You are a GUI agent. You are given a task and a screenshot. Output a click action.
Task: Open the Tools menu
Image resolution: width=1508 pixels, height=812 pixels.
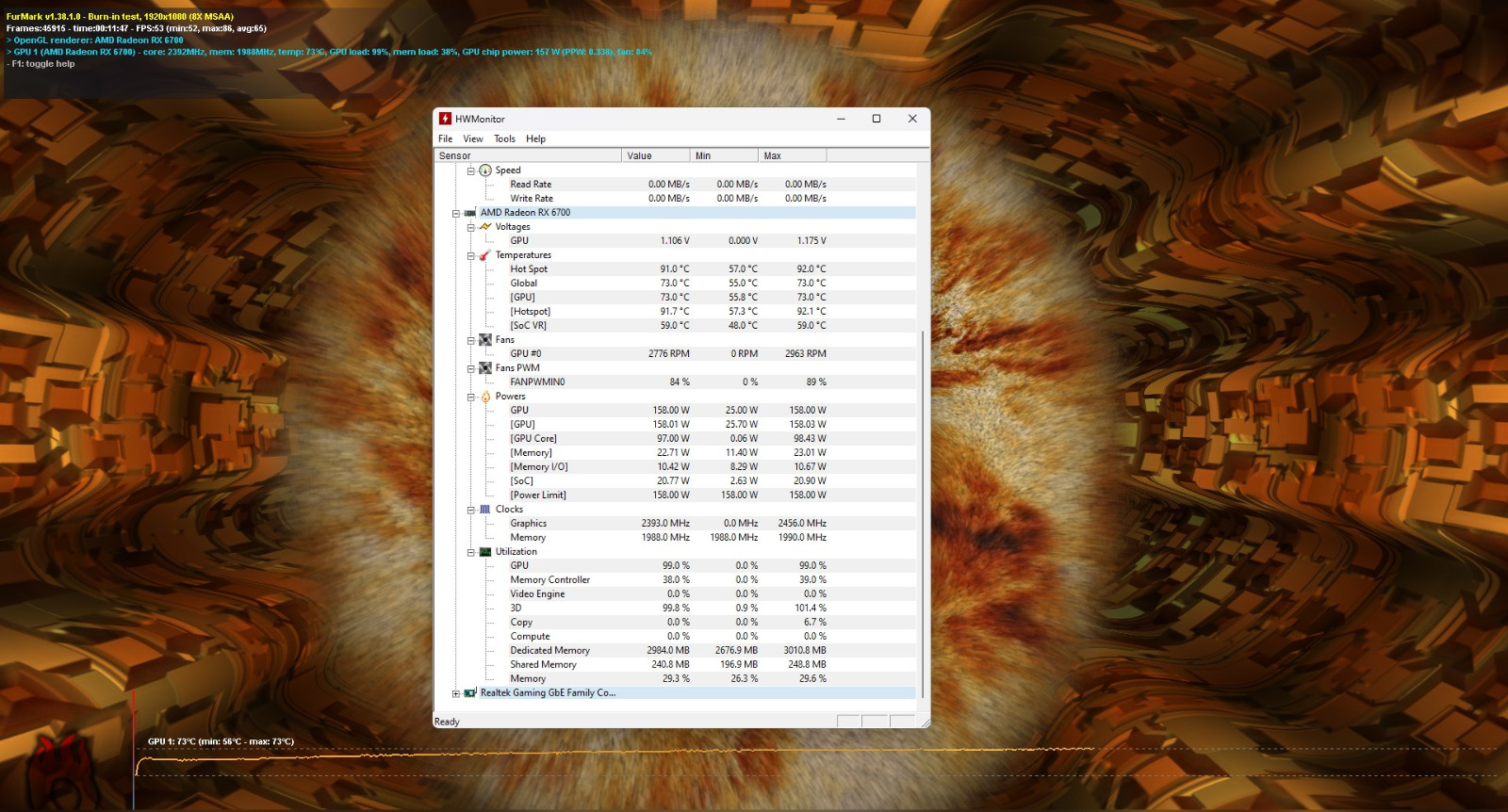[505, 138]
